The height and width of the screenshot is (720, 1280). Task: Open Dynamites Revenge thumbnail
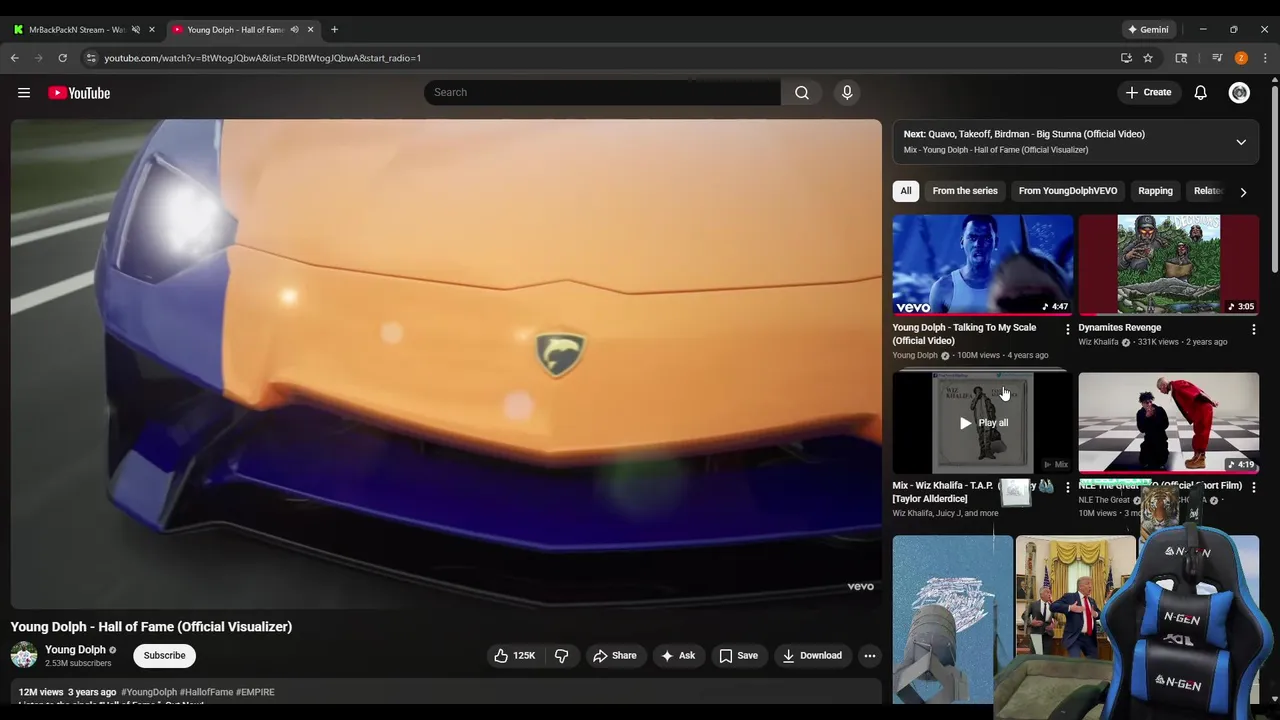(x=1169, y=264)
